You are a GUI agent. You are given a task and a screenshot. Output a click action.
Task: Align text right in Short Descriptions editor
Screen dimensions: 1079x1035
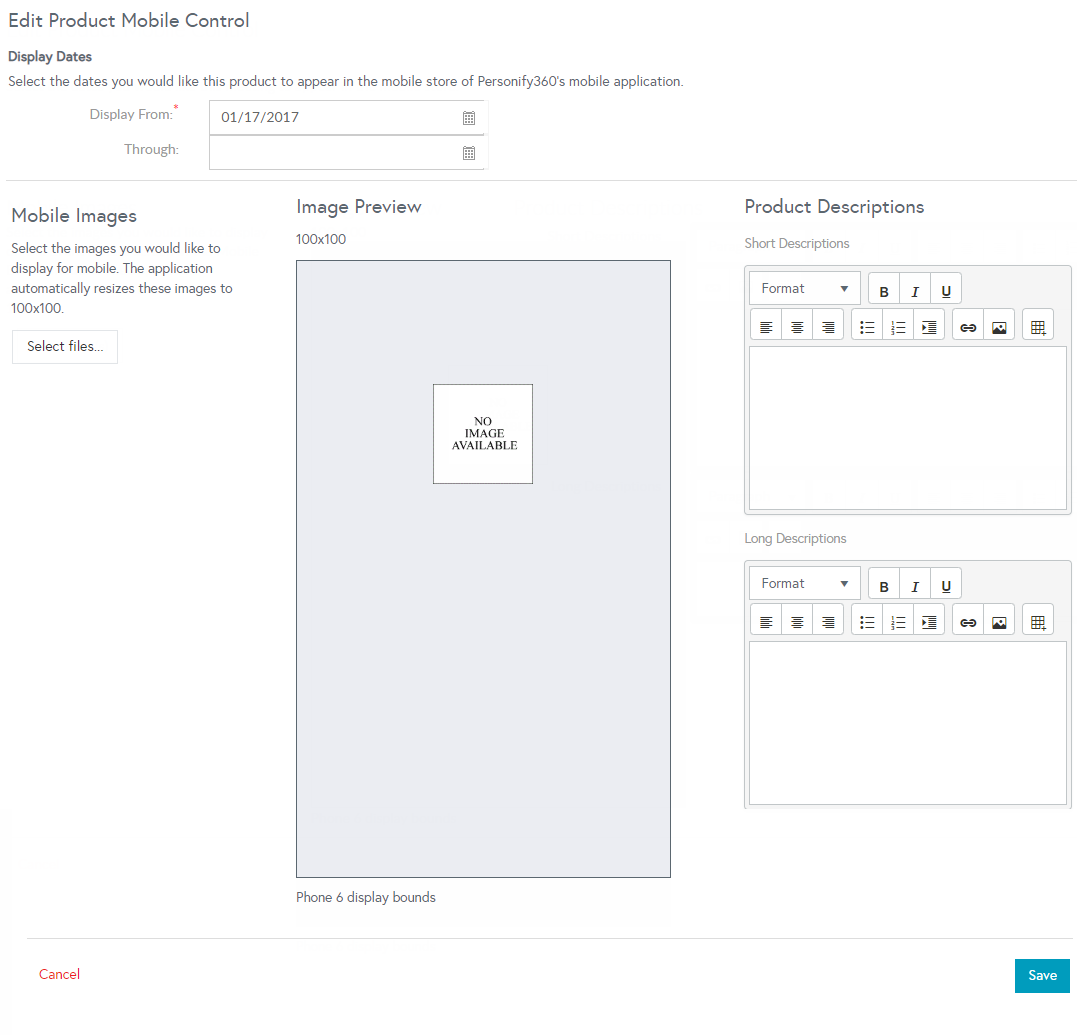828,326
